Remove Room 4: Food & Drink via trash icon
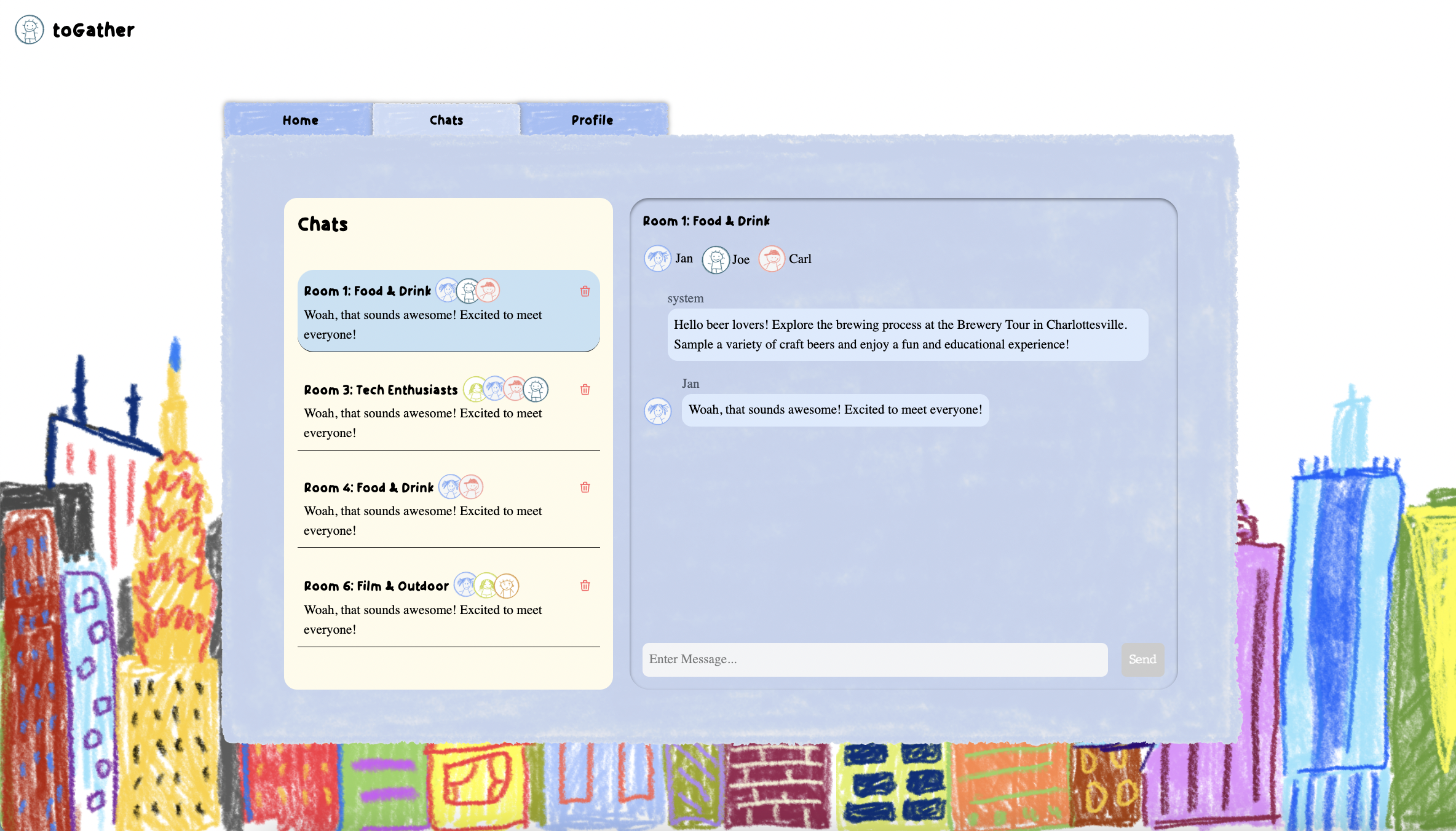Image resolution: width=1456 pixels, height=831 pixels. tap(585, 487)
